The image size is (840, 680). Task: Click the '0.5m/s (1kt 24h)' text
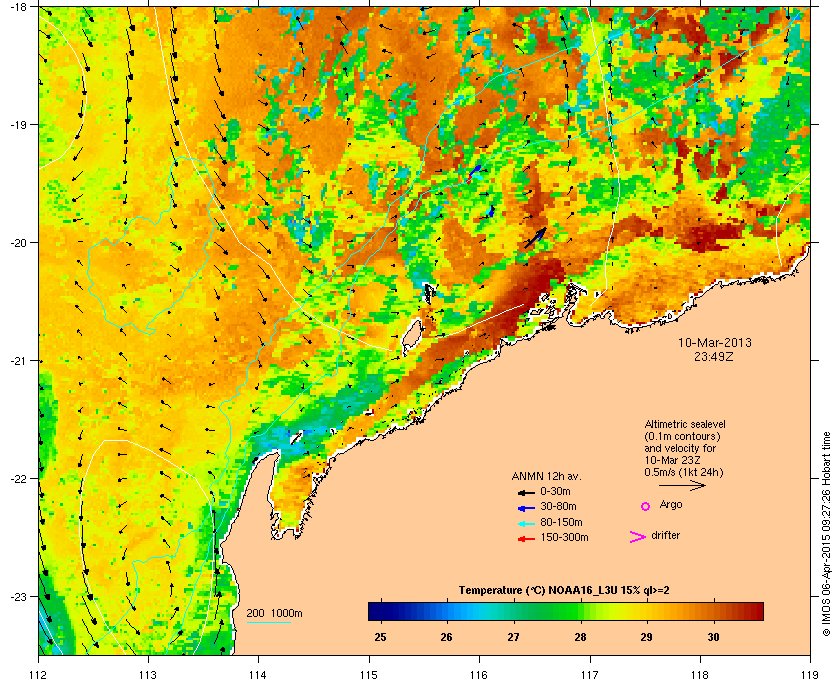tap(684, 473)
